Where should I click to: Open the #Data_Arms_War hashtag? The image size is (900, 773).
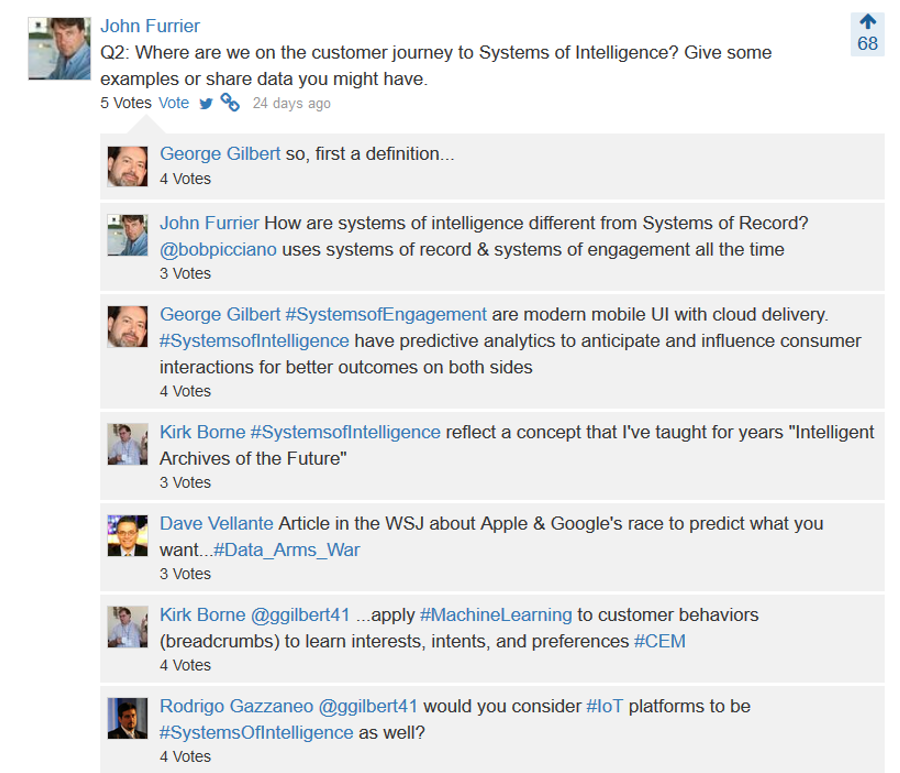click(x=286, y=550)
